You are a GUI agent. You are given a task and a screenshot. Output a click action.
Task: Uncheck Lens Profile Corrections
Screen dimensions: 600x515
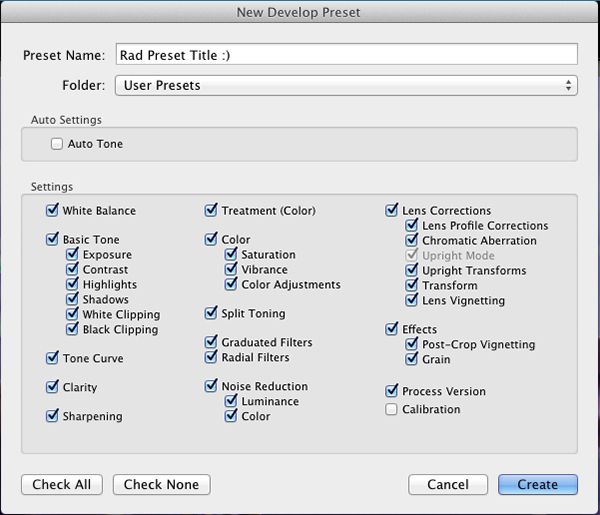pos(411,225)
